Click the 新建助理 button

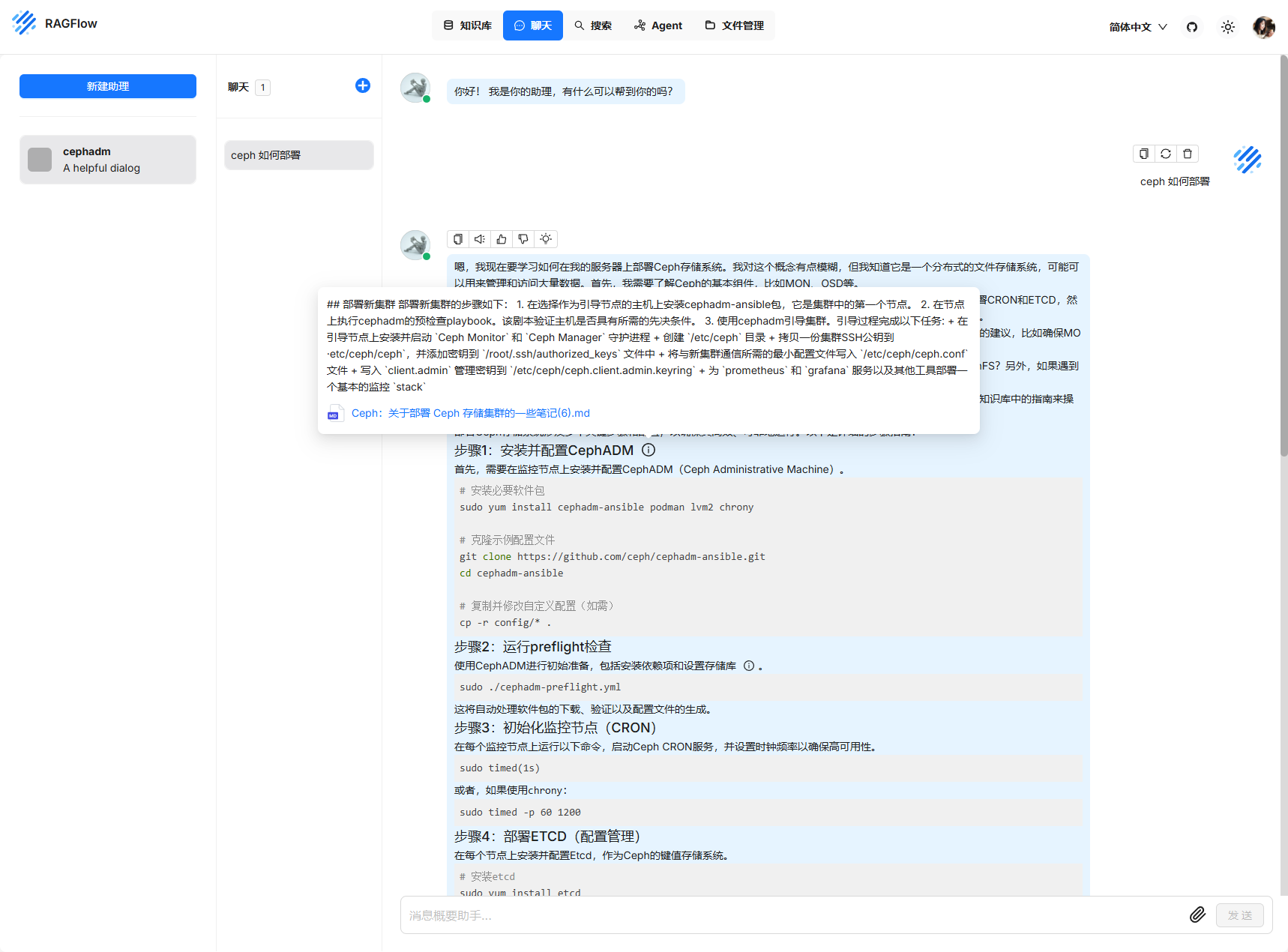[108, 86]
